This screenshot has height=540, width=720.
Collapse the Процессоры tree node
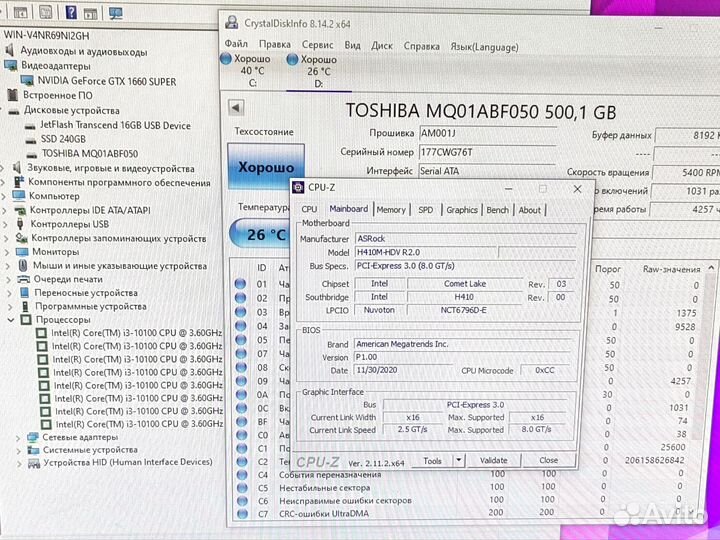(x=11, y=320)
